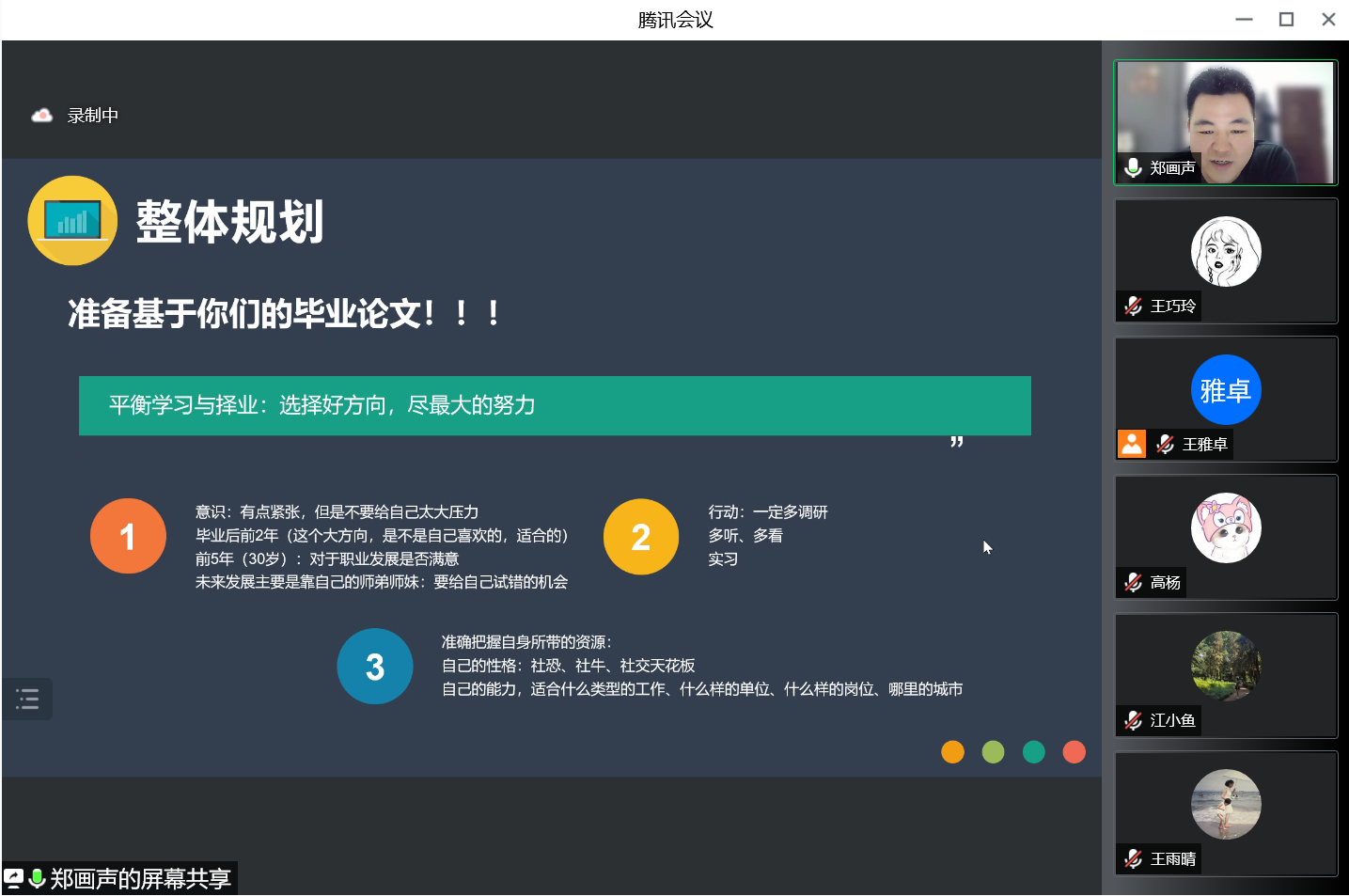Viewport: 1349px width, 896px height.
Task: Click 高杨's cat avatar thumbnail
Action: click(1226, 527)
